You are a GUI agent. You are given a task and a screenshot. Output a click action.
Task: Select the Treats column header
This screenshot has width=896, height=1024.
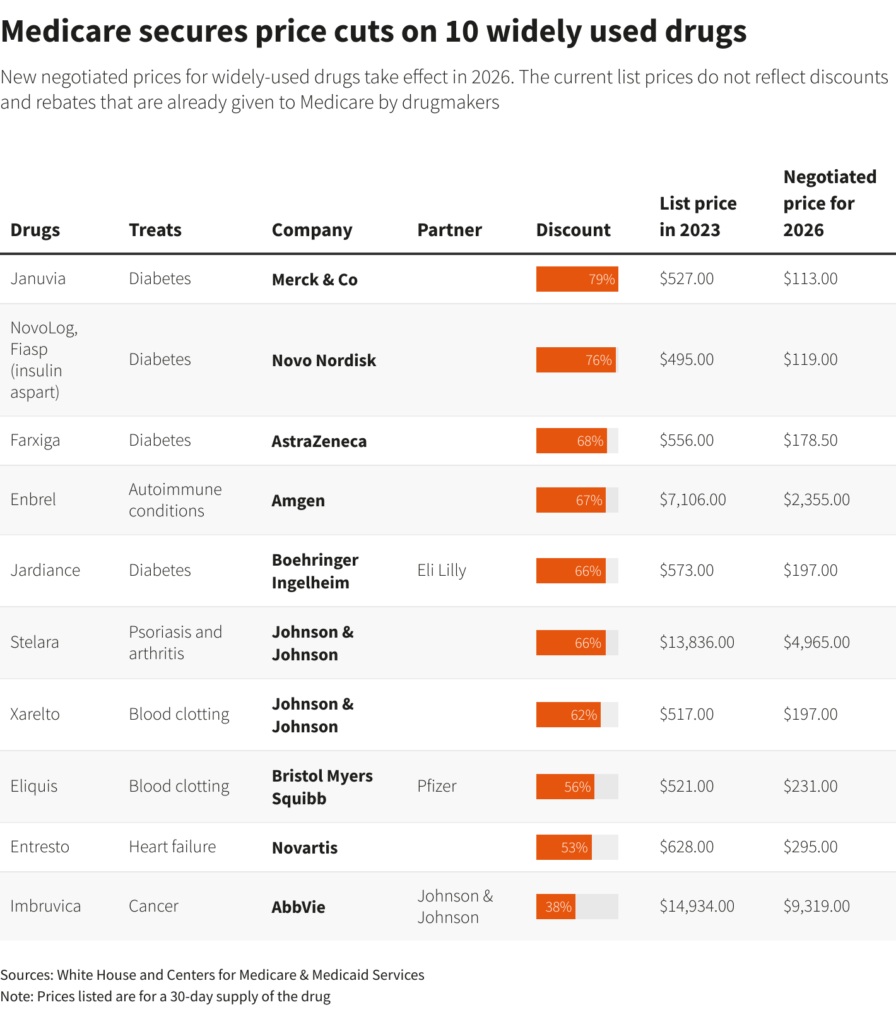pyautogui.click(x=155, y=230)
